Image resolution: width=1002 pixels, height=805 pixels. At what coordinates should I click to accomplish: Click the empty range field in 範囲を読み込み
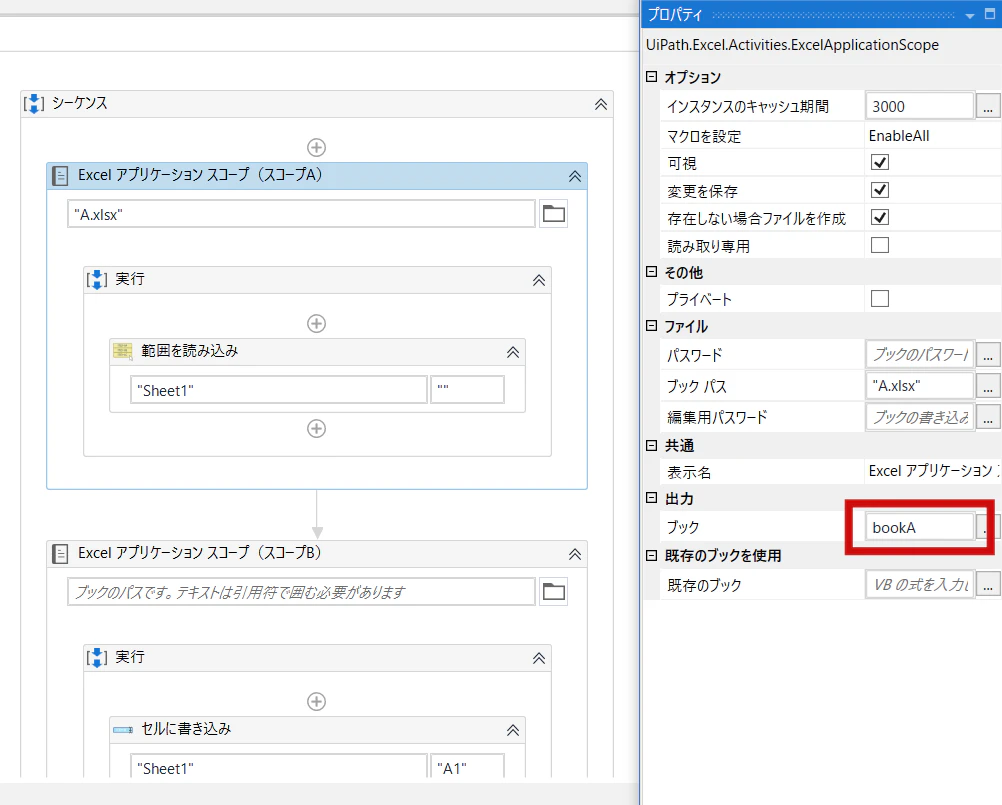[x=467, y=390]
